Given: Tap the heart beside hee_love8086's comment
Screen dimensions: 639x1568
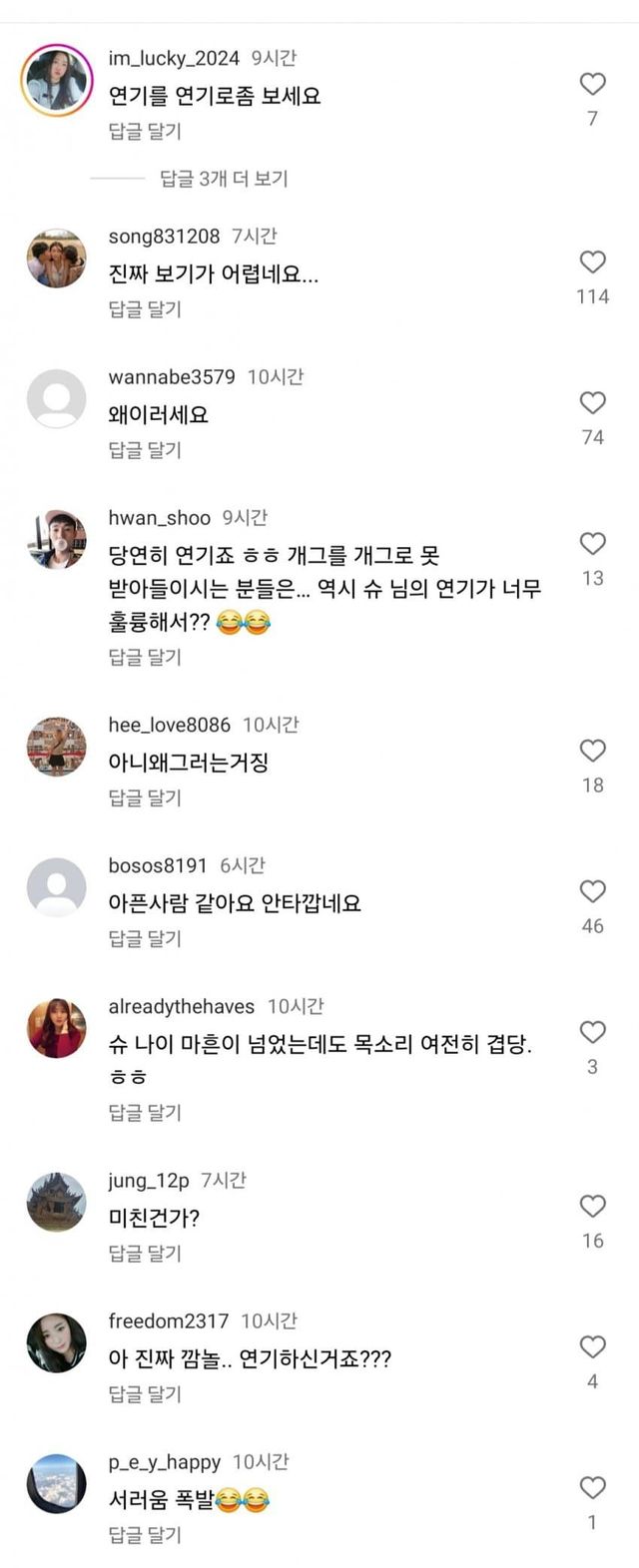Looking at the screenshot, I should pos(592,752).
